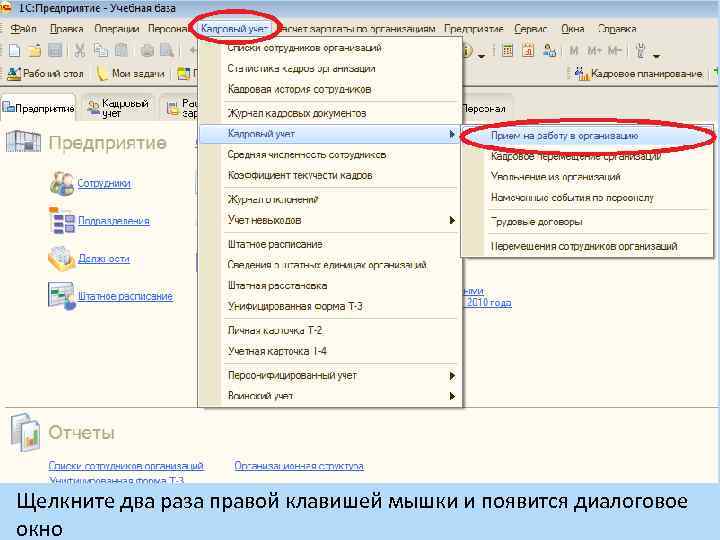Open Организационная структура report link
720x540 pixels.
coord(299,466)
